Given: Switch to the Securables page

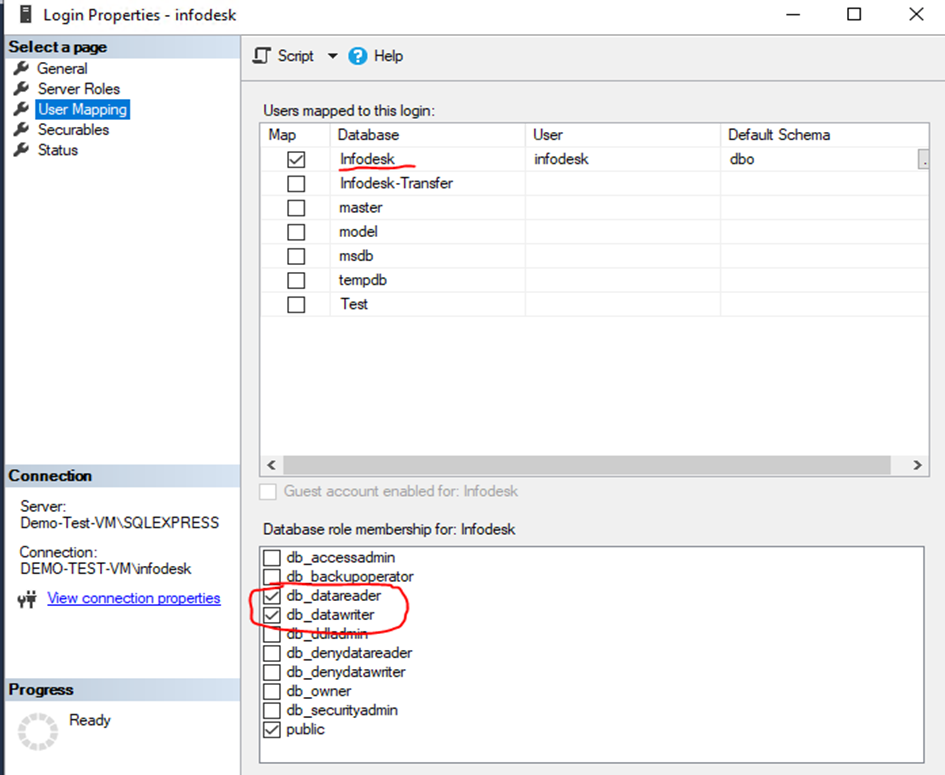Looking at the screenshot, I should coord(73,130).
